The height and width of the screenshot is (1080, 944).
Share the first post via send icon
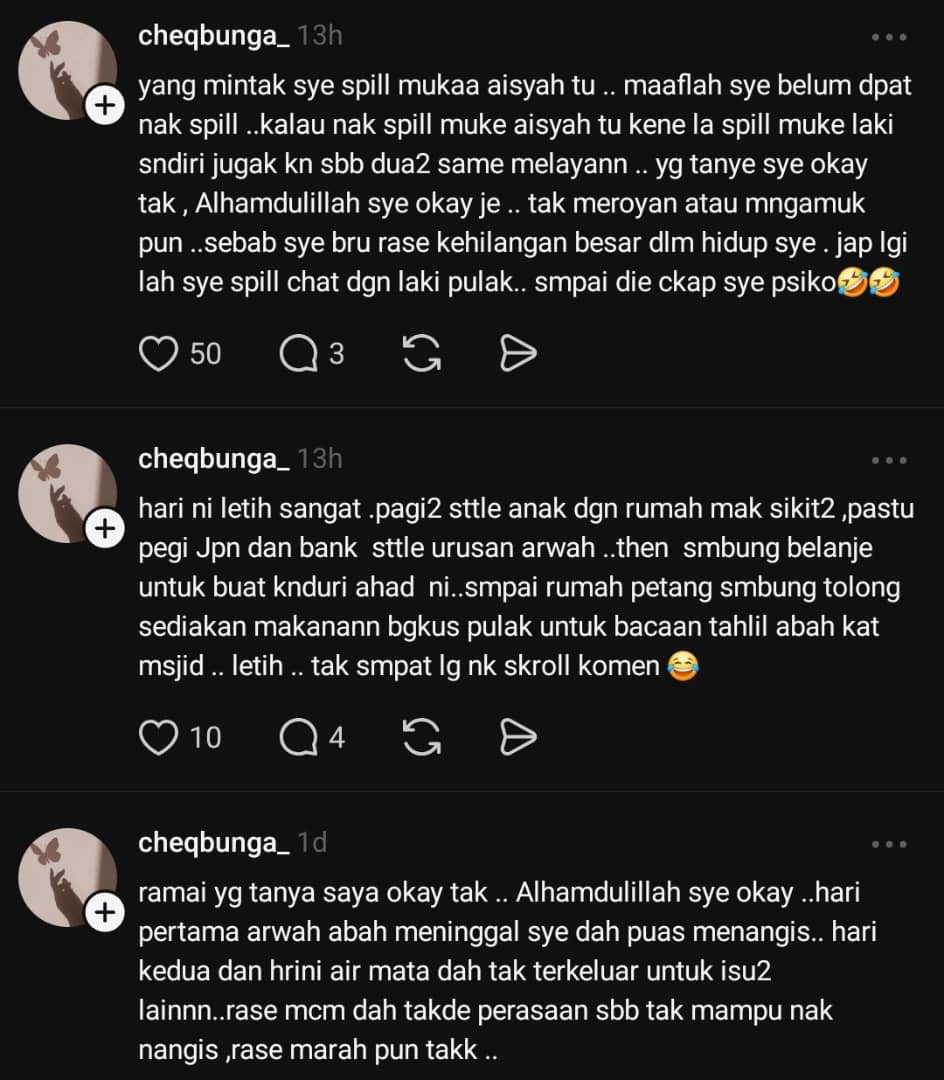coord(517,354)
